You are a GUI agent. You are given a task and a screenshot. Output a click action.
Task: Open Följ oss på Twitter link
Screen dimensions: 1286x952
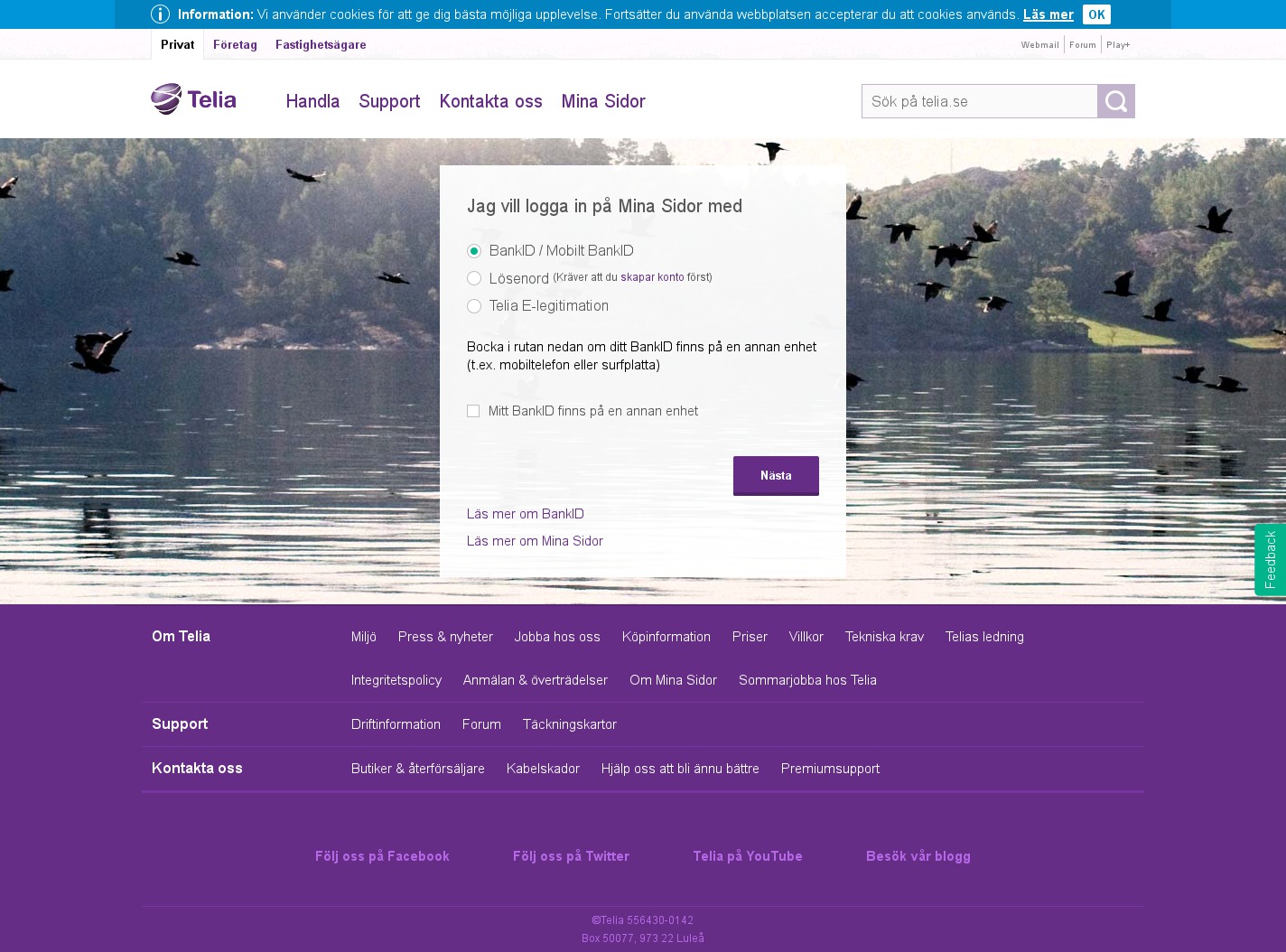(x=571, y=856)
